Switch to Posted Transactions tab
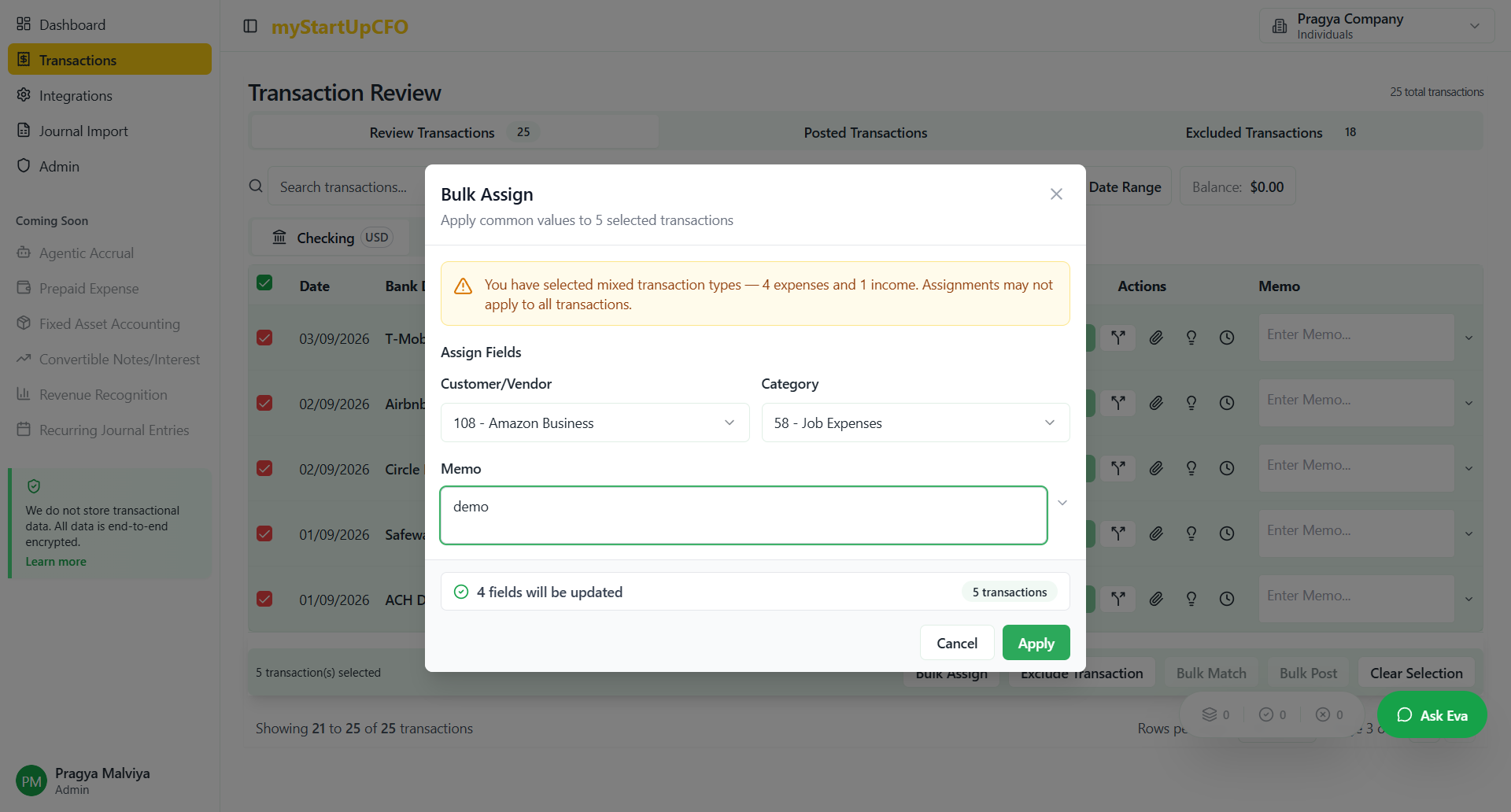 coord(865,133)
